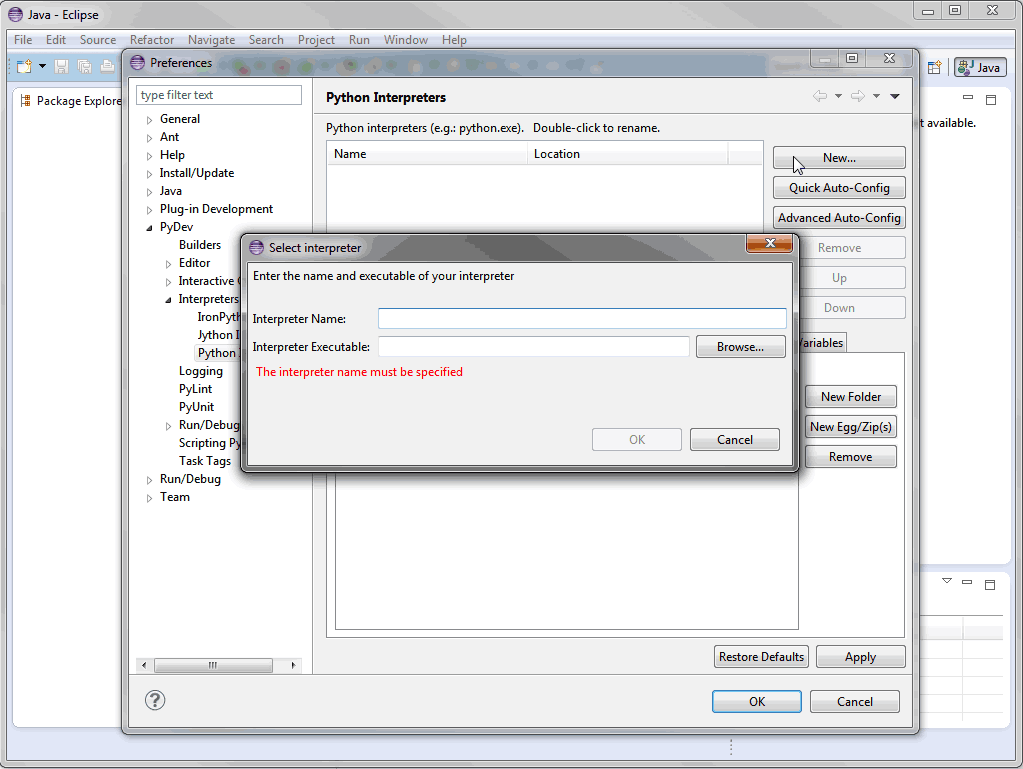This screenshot has width=1023, height=769.
Task: Click the Save icon in Eclipse toolbar
Action: pyautogui.click(x=62, y=67)
